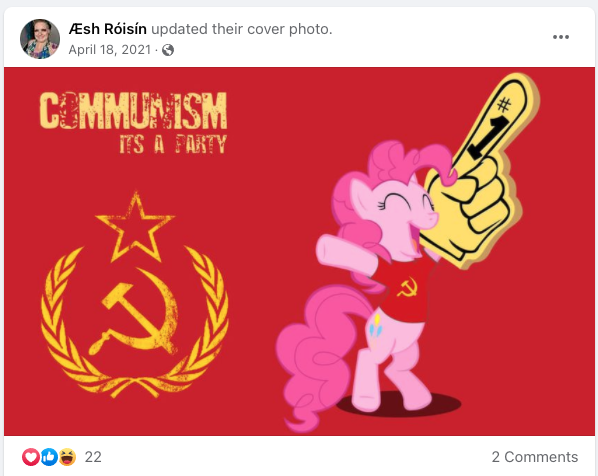Viewport: 598px width, 476px height.
Task: Click the yellow #1 foam finger in photo
Action: (x=482, y=172)
